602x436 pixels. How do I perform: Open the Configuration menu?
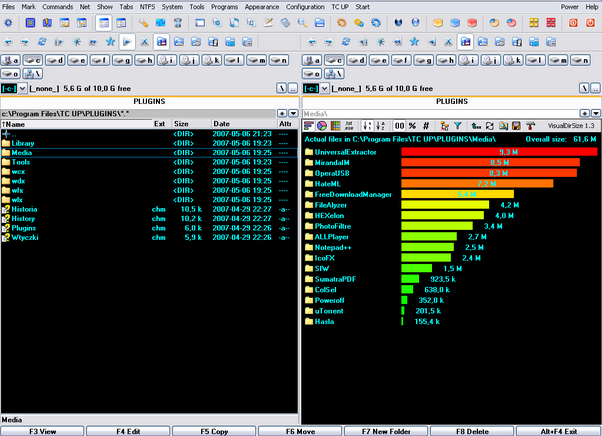tap(305, 7)
